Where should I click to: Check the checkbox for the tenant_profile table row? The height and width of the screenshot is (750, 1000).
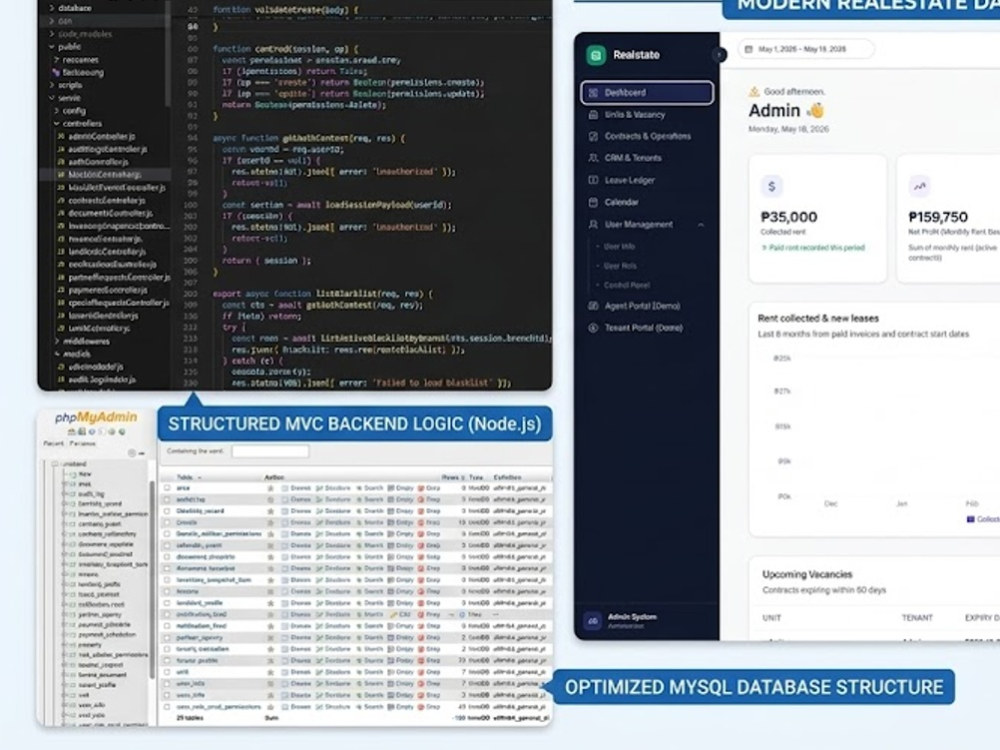[167, 661]
